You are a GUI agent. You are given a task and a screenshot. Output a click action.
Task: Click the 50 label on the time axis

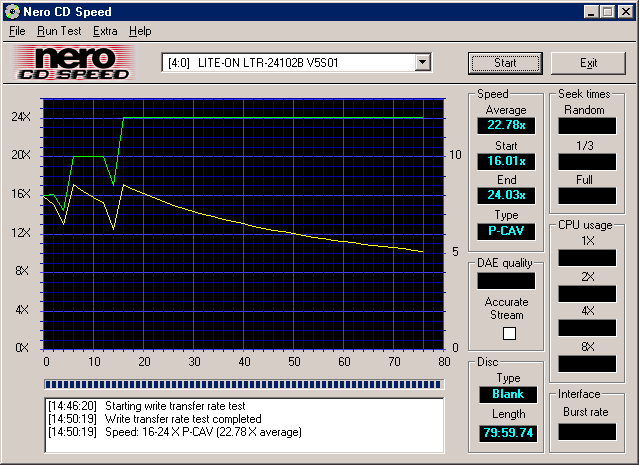(x=294, y=362)
